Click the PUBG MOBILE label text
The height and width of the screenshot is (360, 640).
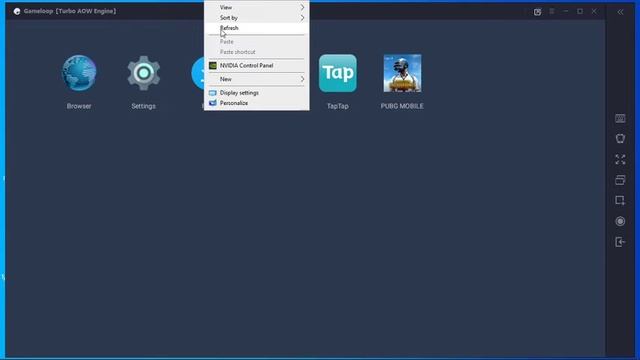click(402, 106)
